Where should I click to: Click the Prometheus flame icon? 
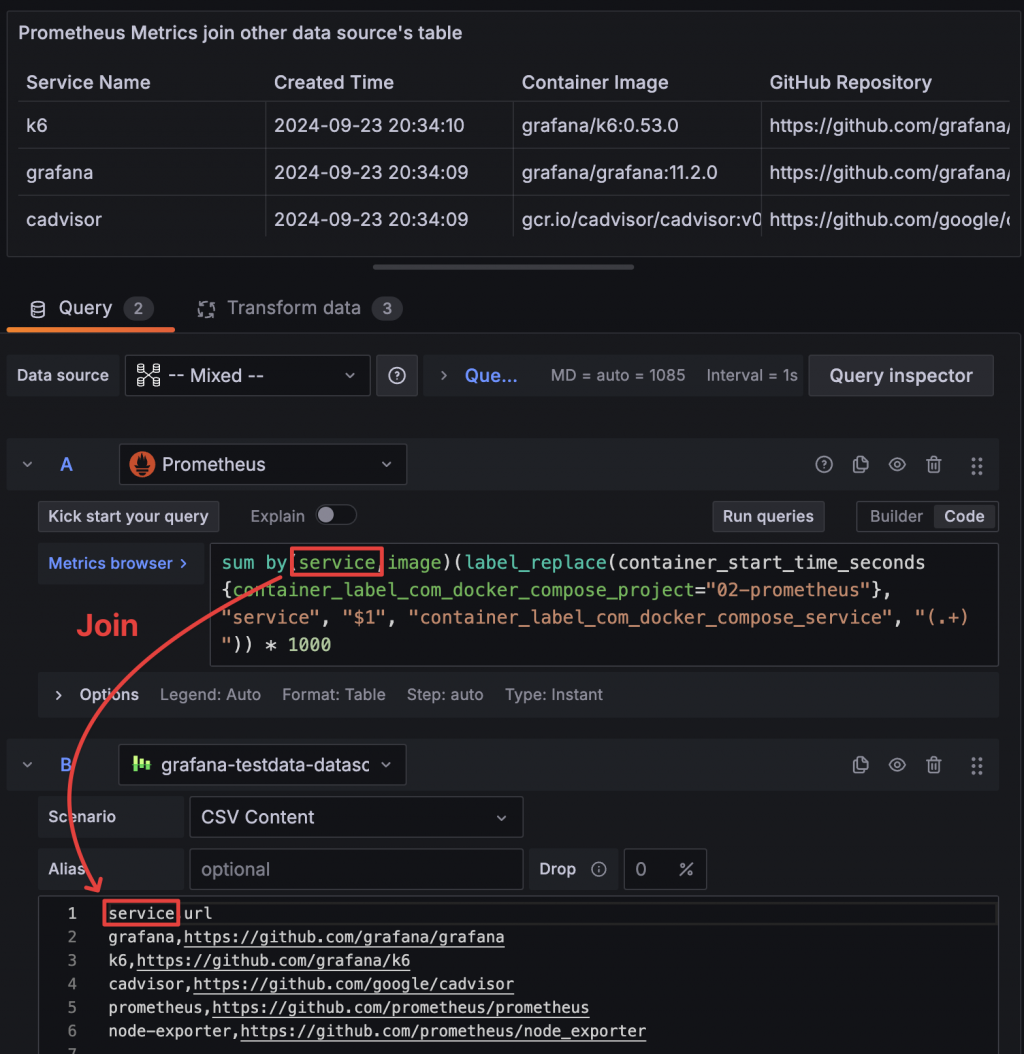(x=142, y=464)
